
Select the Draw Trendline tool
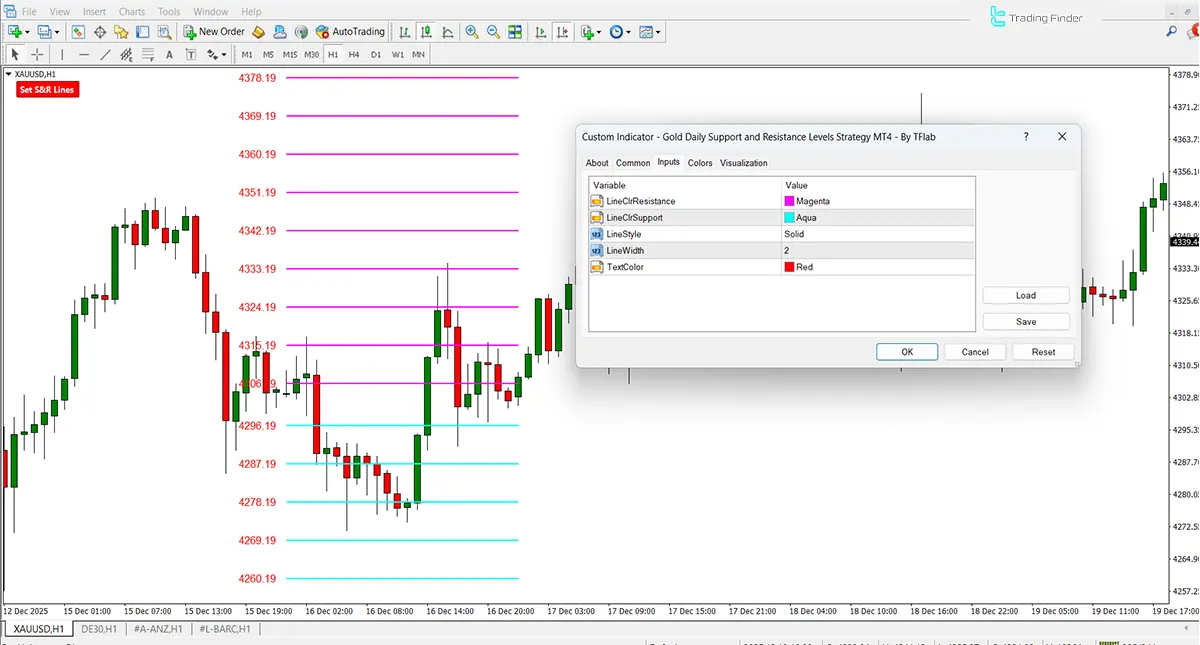click(107, 54)
